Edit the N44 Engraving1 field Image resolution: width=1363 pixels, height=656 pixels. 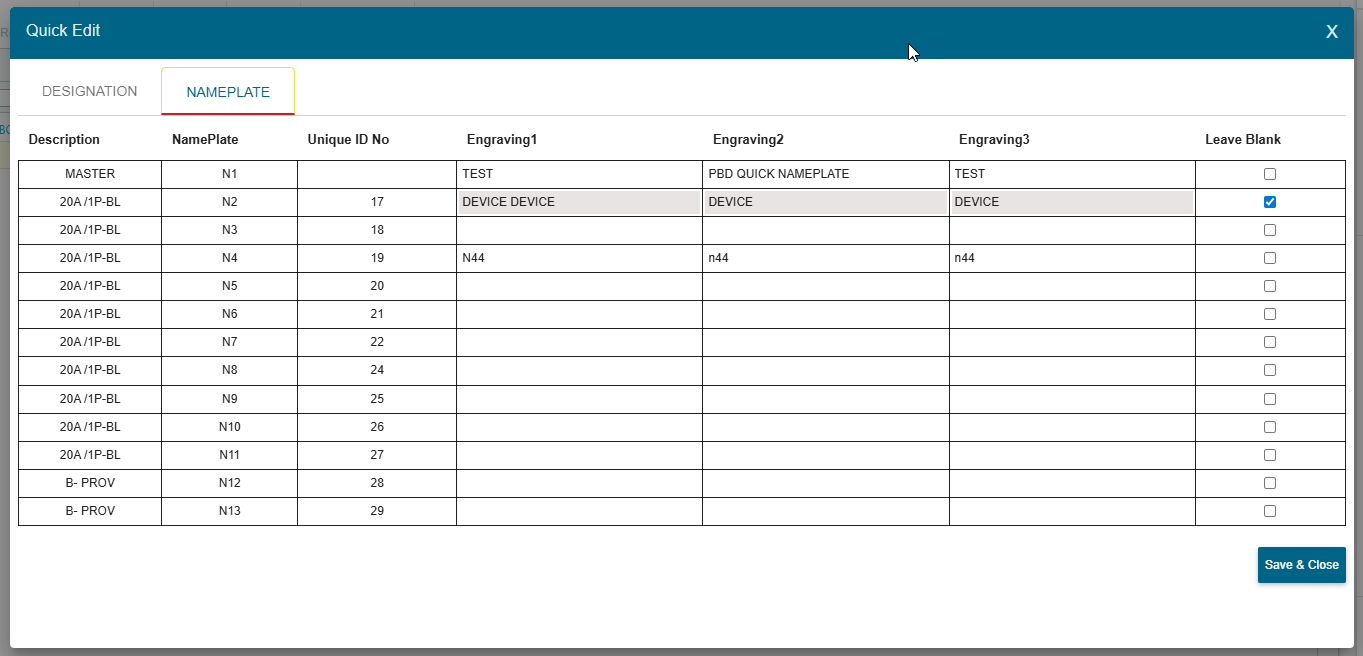pyautogui.click(x=579, y=258)
